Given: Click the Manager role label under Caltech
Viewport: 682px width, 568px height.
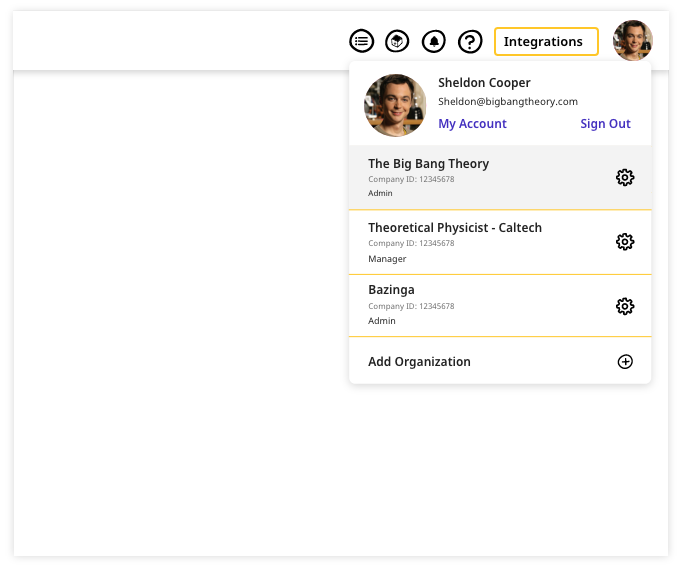Looking at the screenshot, I should 387,259.
